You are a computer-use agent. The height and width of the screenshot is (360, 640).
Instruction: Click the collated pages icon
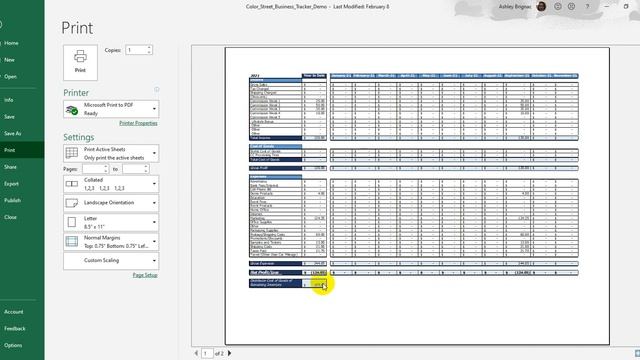click(x=72, y=184)
